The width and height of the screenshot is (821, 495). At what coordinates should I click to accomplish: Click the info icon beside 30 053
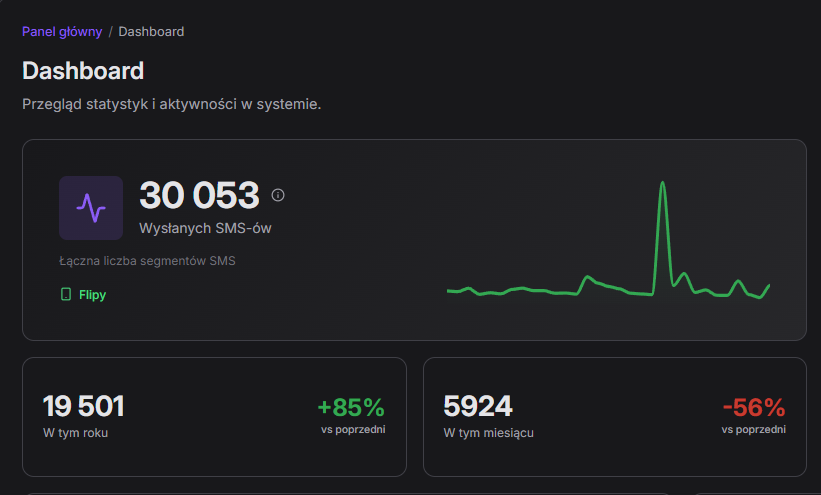(x=278, y=195)
